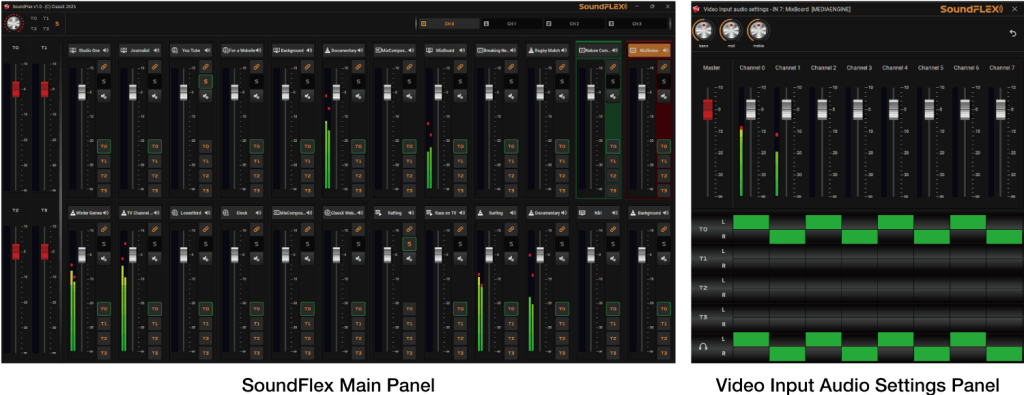1024x395 pixels.
Task: Enable T1 bus on Studio One channel
Action: [x=104, y=161]
